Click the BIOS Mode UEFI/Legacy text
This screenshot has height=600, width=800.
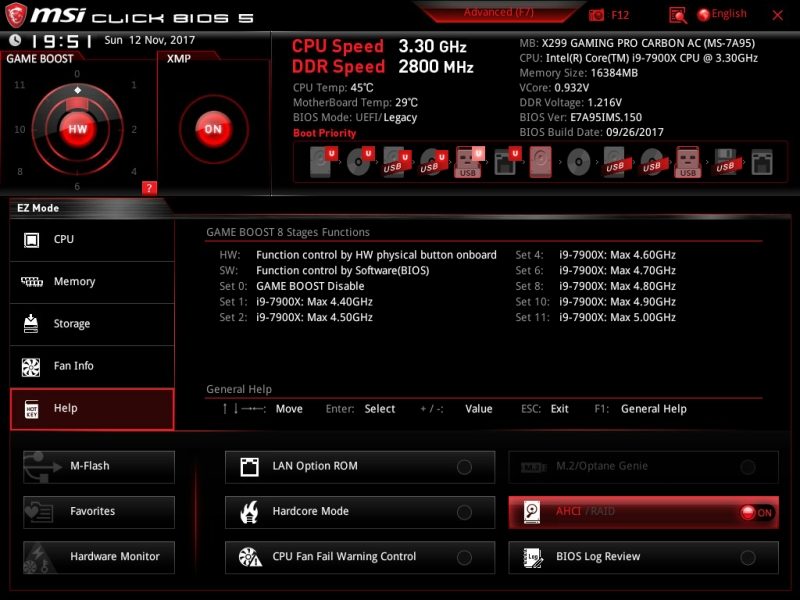pos(355,117)
